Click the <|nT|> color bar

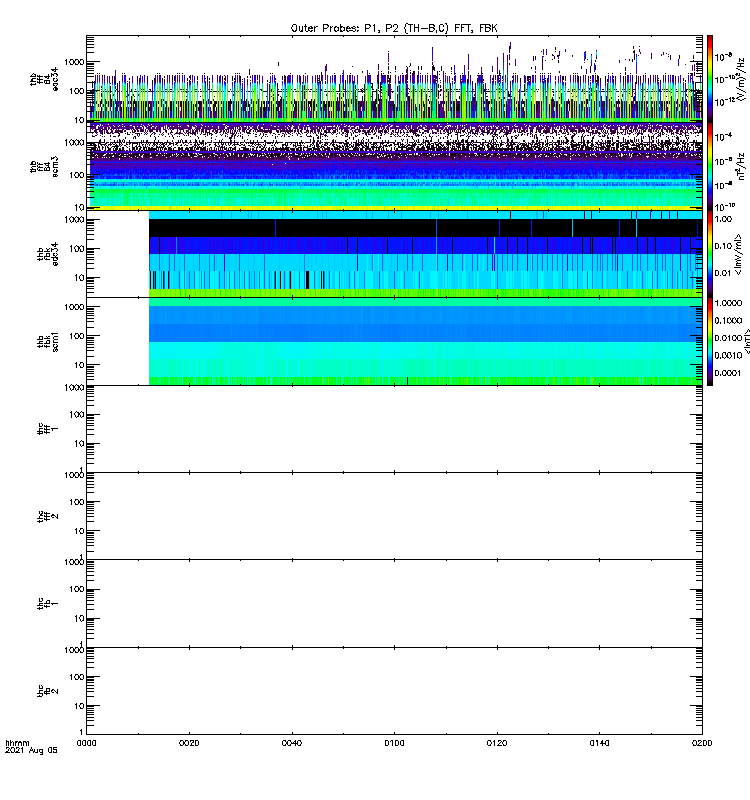[710, 341]
